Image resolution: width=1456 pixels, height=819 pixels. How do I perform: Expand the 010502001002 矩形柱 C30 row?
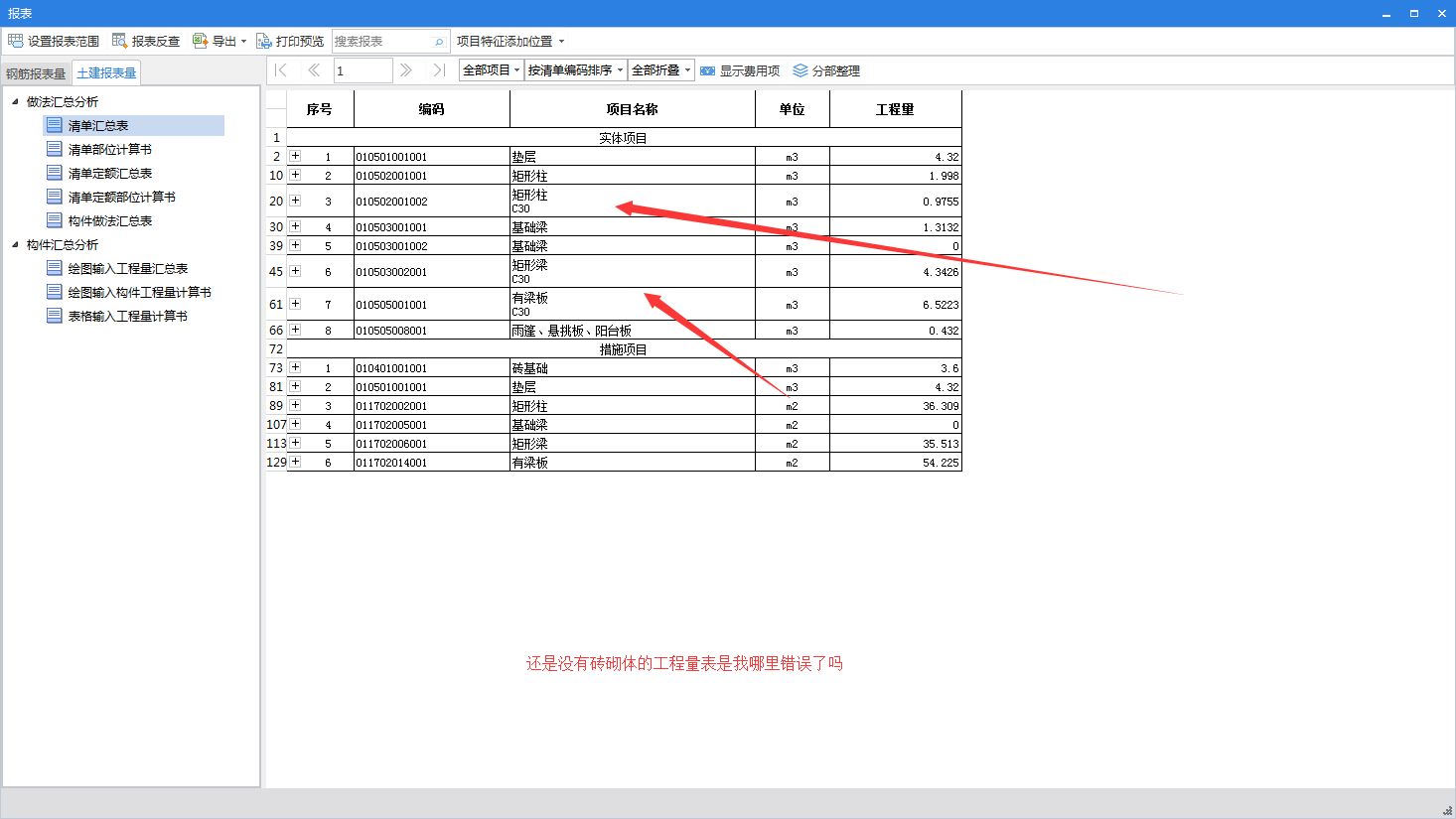[x=295, y=201]
